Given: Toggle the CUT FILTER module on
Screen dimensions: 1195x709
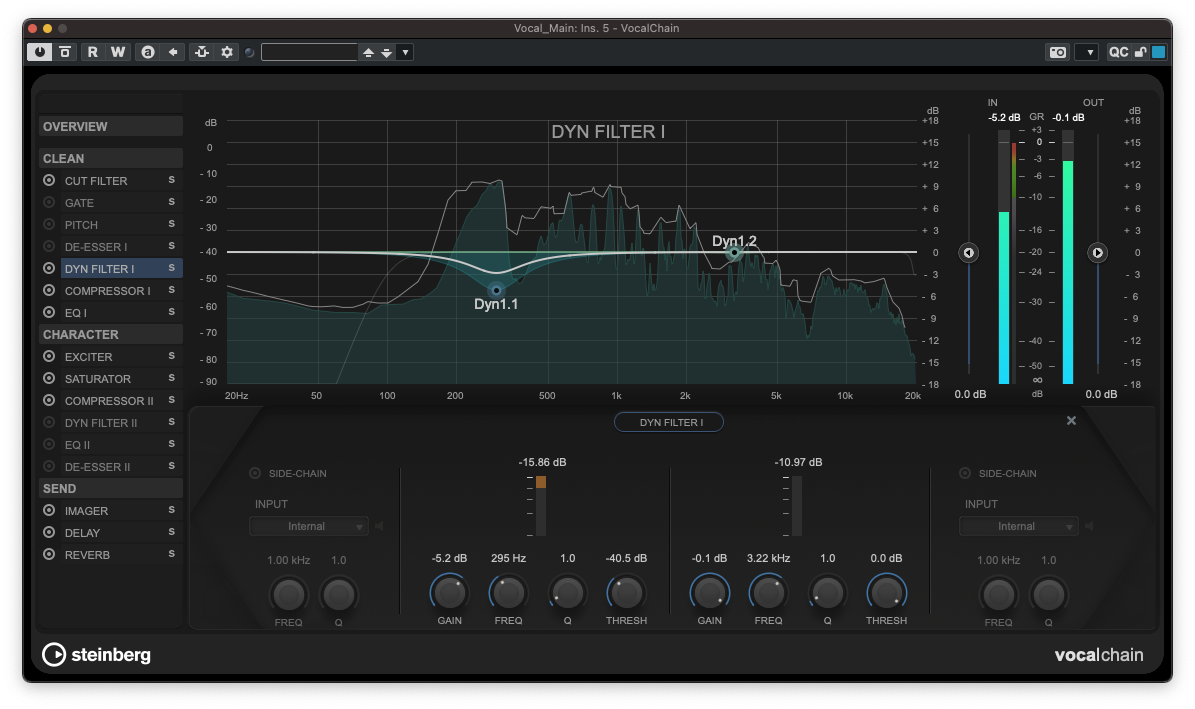Looking at the screenshot, I should 48,180.
